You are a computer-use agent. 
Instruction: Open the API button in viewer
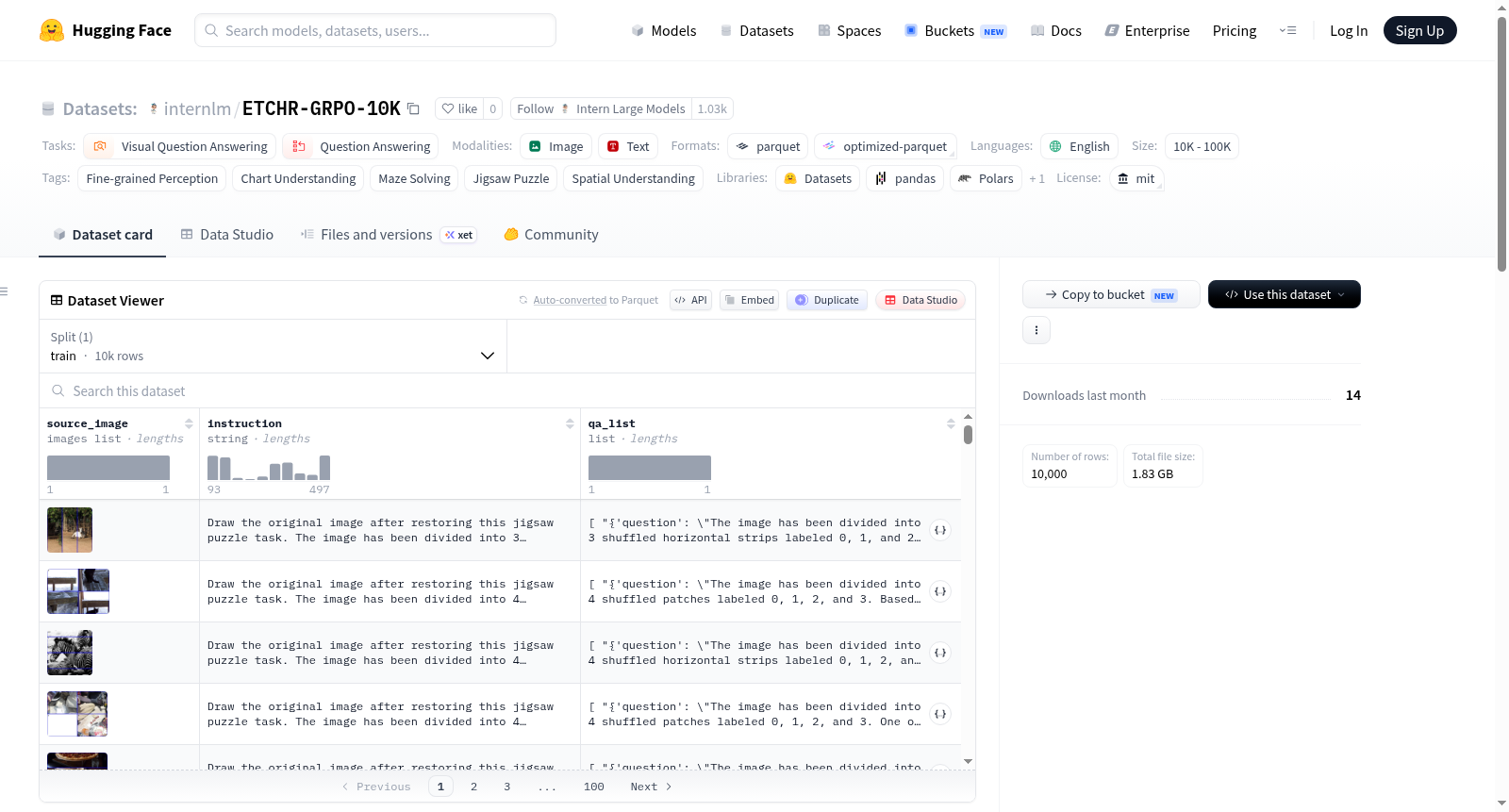[690, 300]
